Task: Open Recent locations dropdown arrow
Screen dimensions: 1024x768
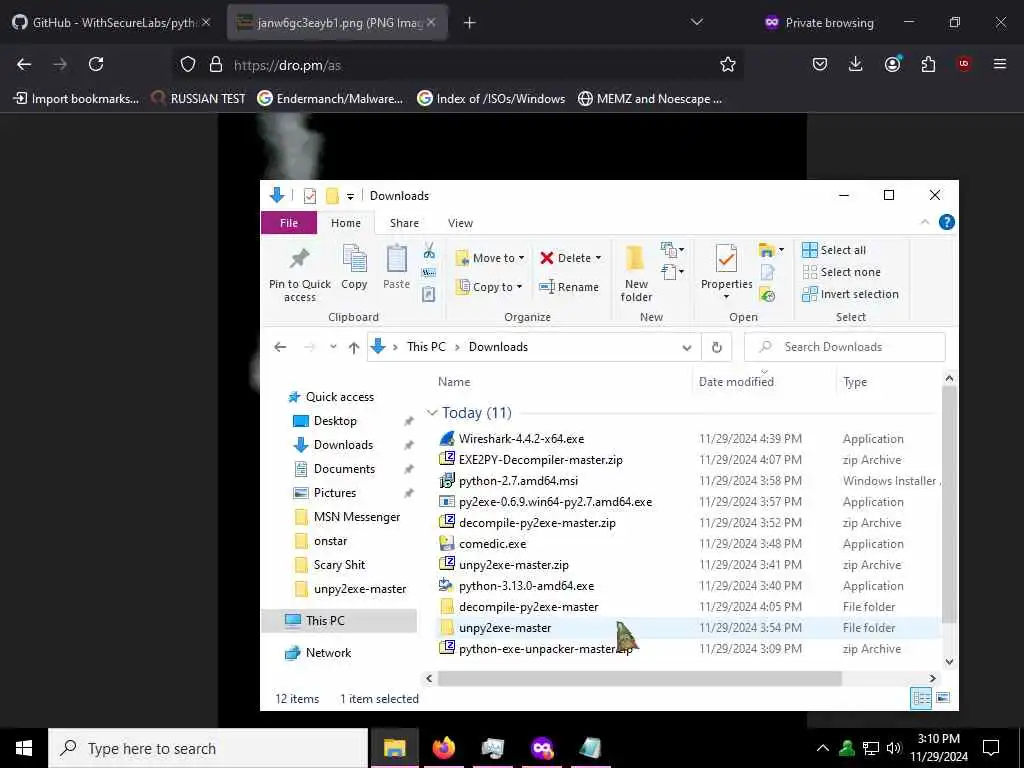Action: tap(333, 347)
